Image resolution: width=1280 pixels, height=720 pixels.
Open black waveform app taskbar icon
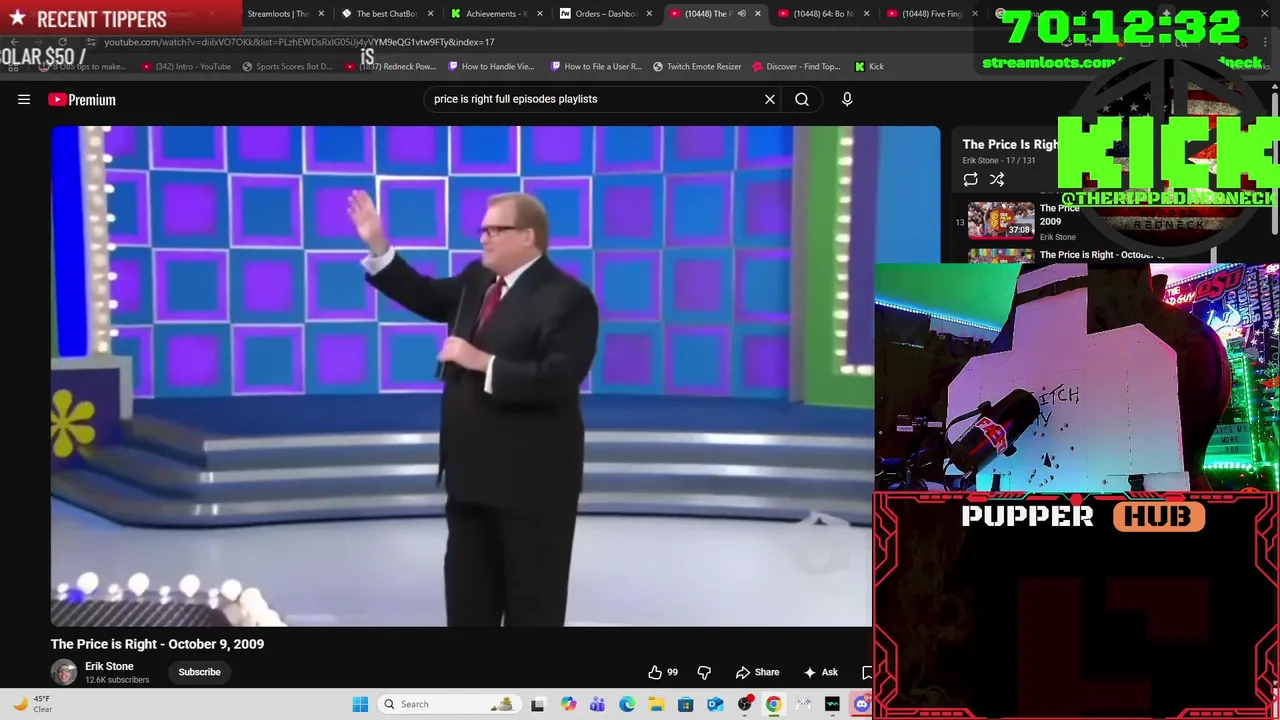[832, 704]
